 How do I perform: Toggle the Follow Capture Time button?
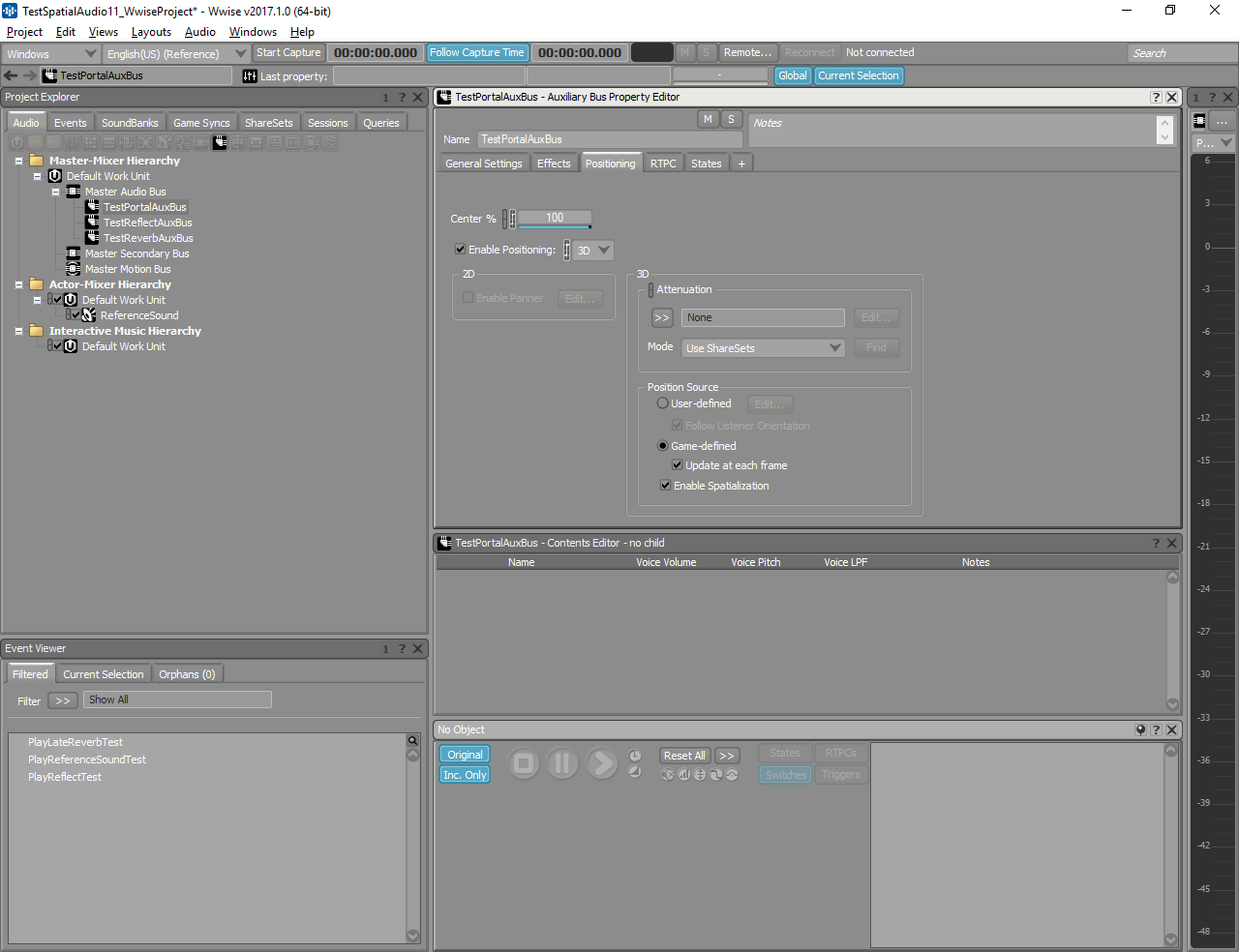477,53
